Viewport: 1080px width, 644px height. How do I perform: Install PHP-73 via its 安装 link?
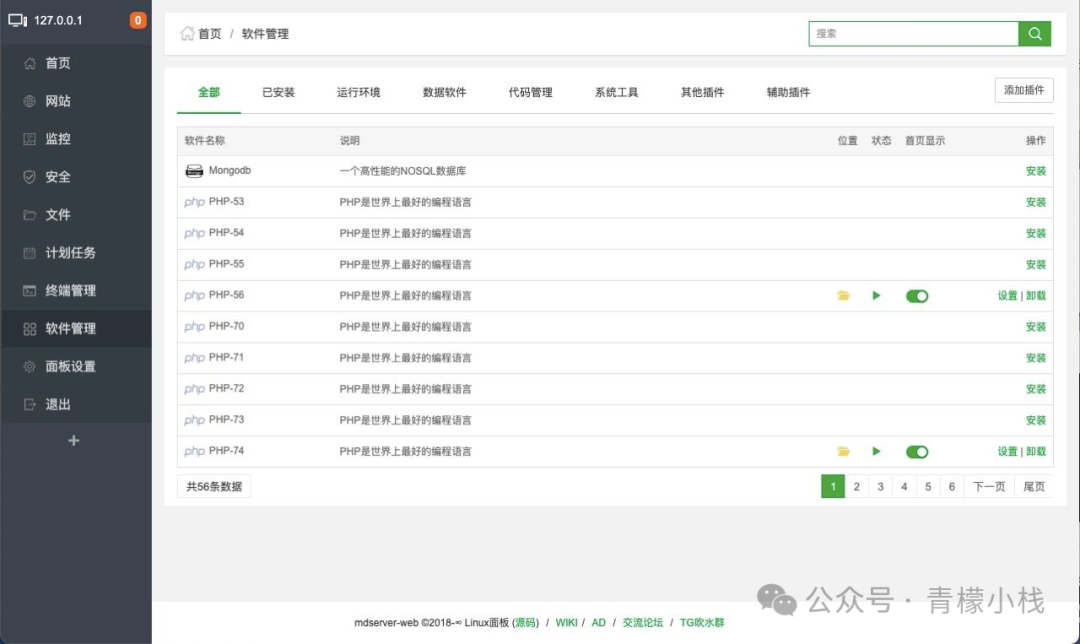tap(1036, 420)
